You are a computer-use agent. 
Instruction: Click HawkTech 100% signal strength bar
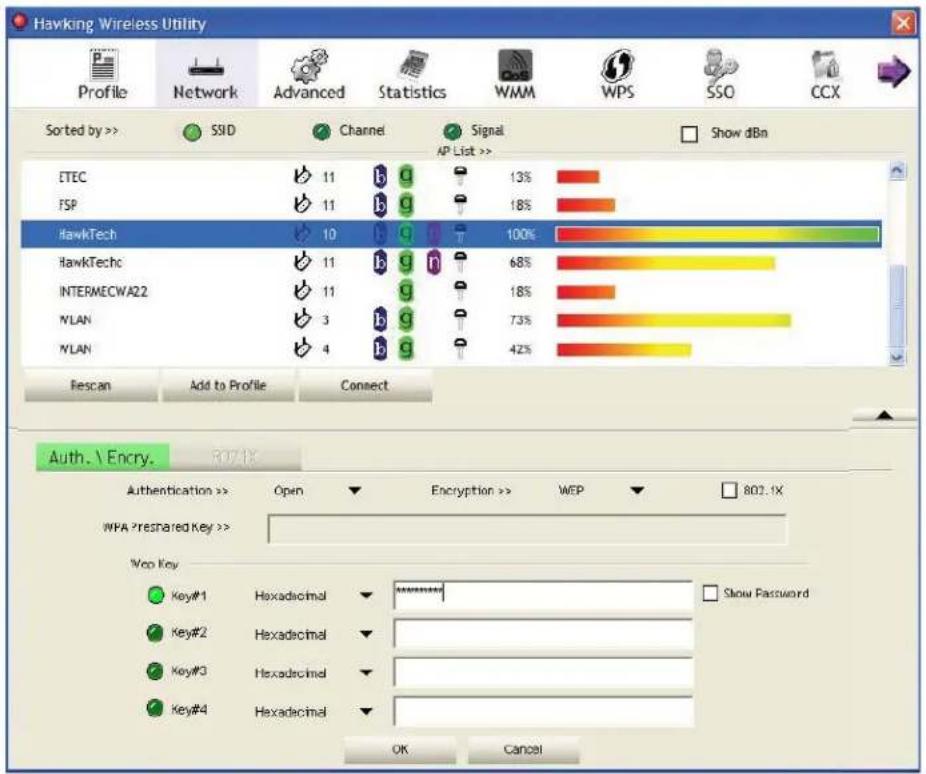click(x=718, y=234)
